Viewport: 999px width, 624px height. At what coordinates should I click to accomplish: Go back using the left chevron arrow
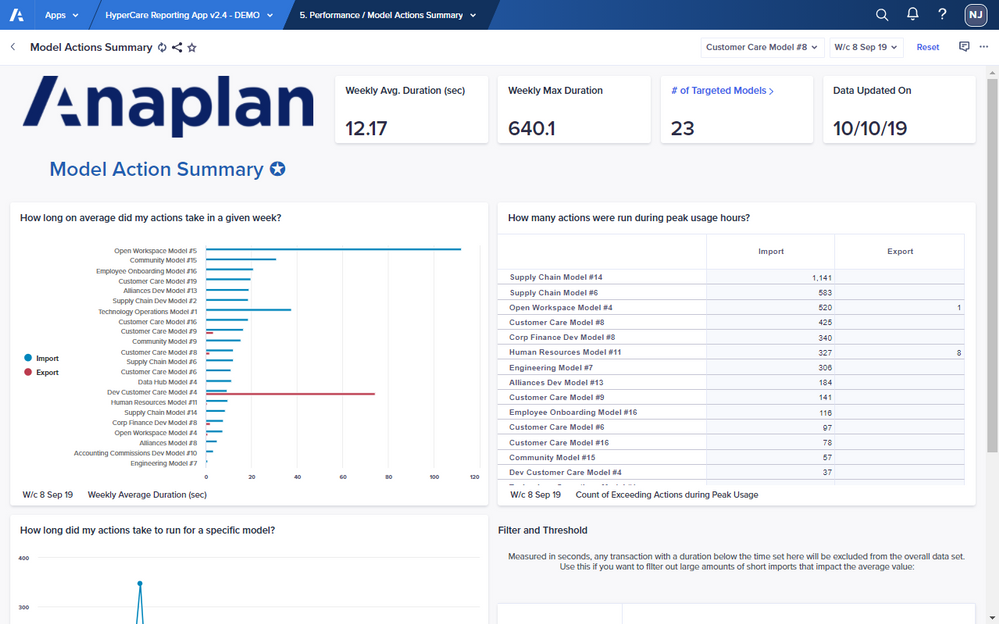point(13,47)
